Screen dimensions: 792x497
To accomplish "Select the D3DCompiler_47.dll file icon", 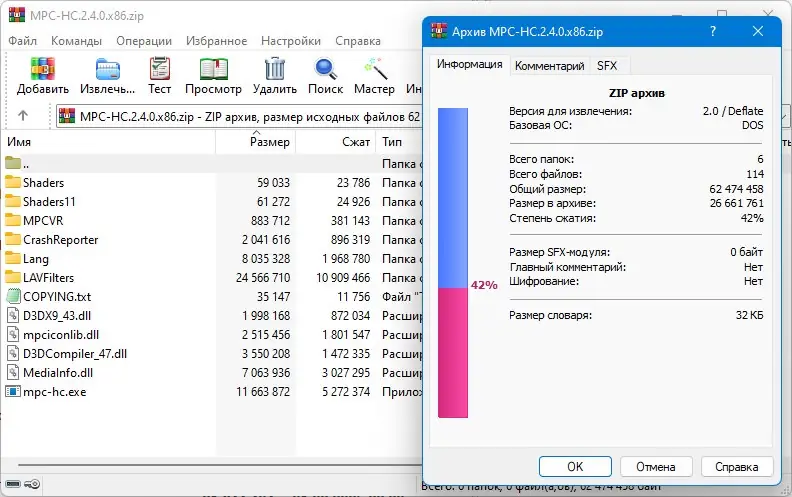I will coord(13,354).
